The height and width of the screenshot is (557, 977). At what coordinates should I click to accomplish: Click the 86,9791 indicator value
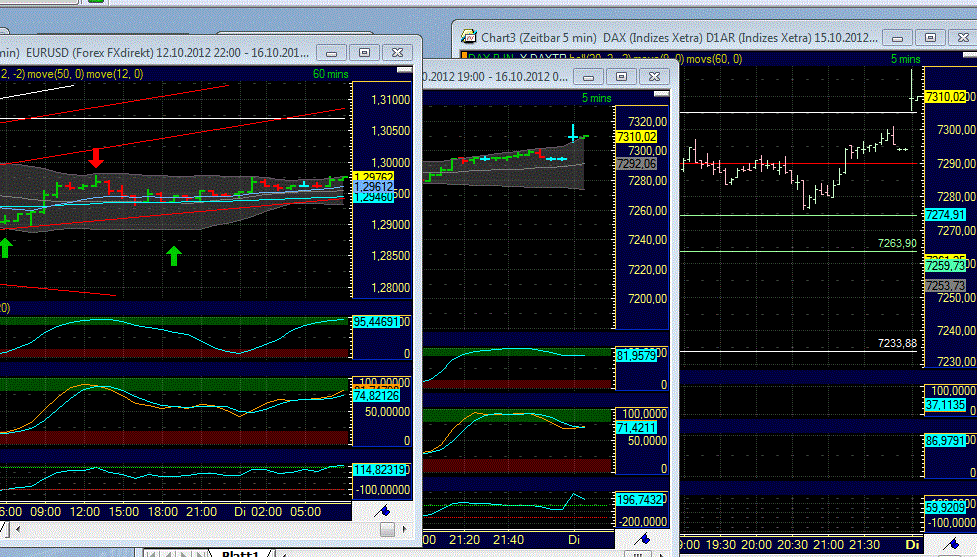coord(945,440)
